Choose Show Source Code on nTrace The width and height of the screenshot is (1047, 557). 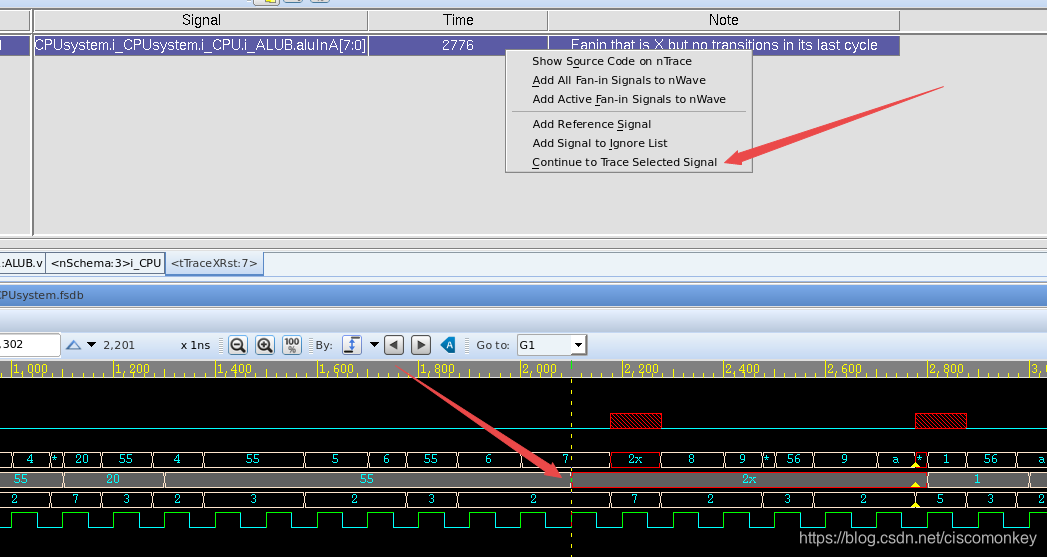pos(612,61)
